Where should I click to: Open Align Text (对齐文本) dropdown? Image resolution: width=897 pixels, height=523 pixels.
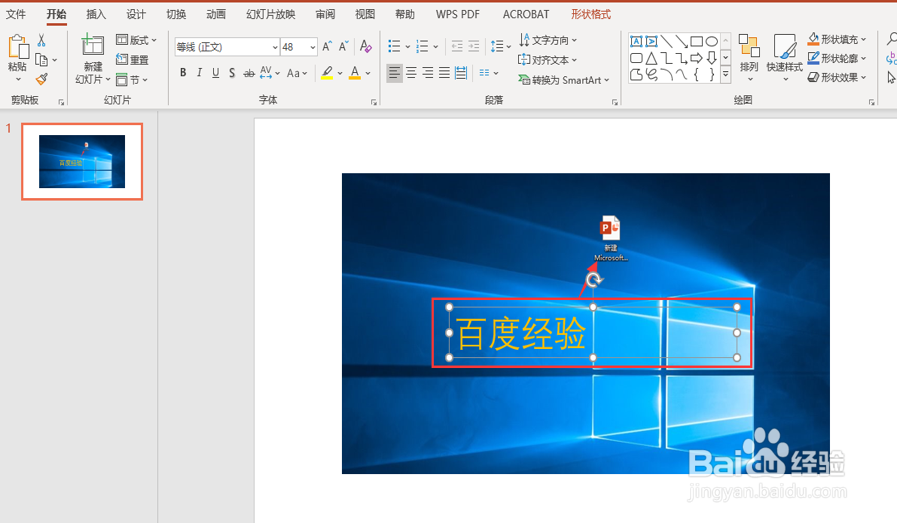tap(547, 60)
